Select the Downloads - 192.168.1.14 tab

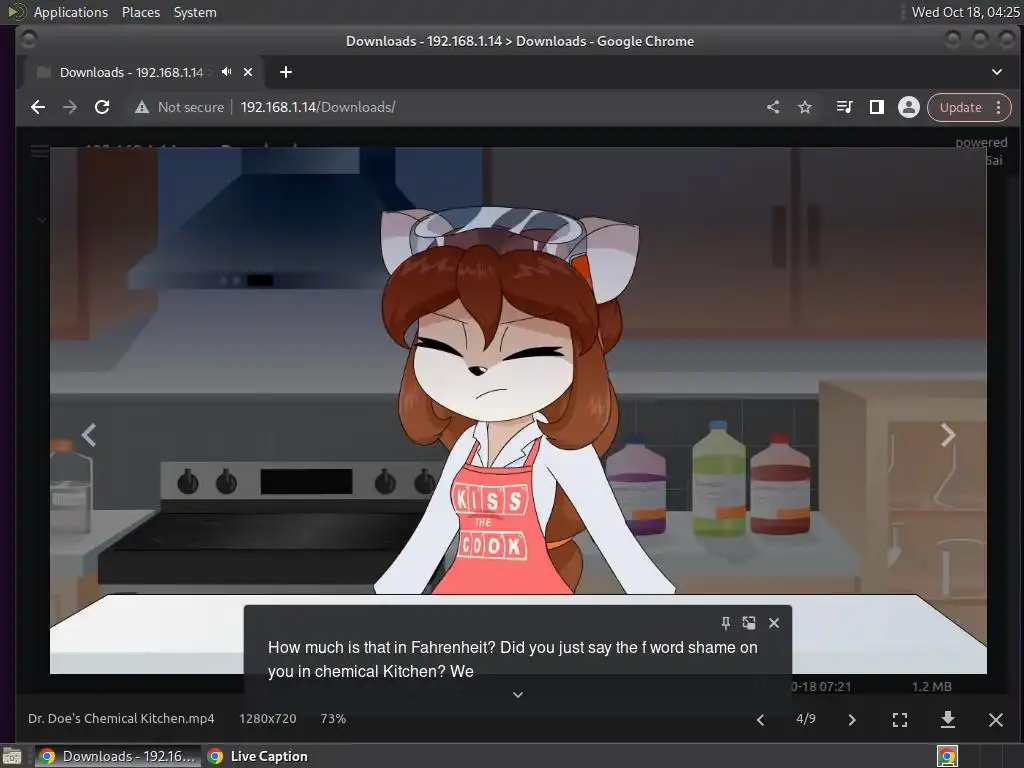tap(131, 72)
